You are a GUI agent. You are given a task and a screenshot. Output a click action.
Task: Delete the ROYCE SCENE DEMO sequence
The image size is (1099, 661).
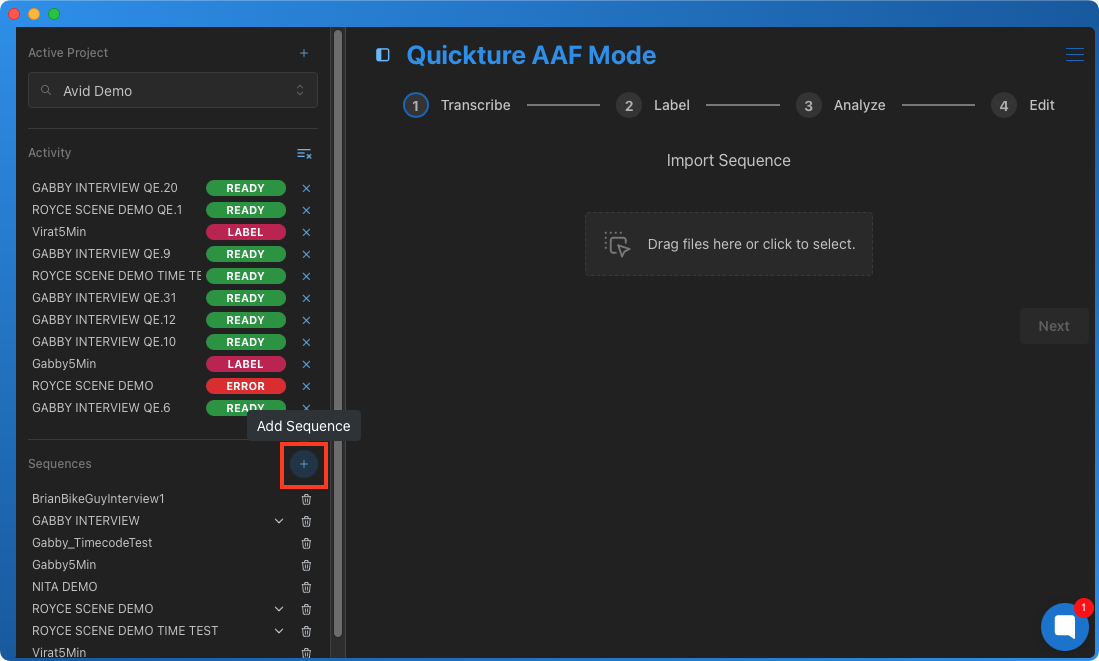tap(306, 610)
